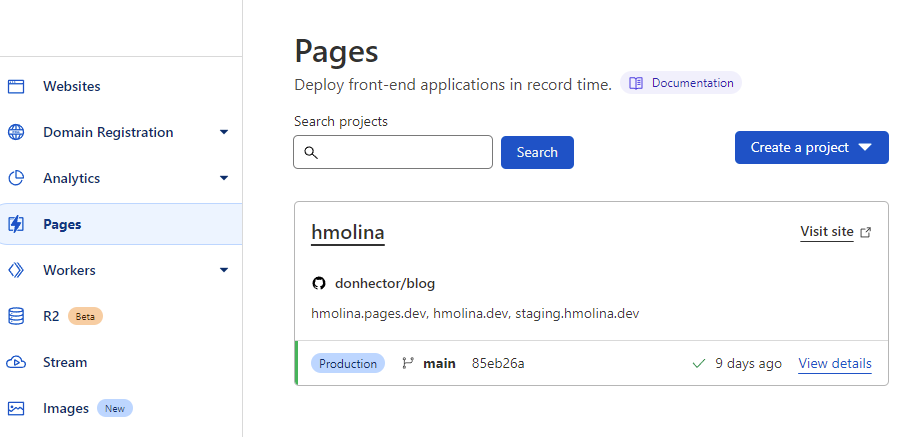Viewport: 909px width, 437px height.
Task: Click the R2 database stack icon
Action: (16, 316)
